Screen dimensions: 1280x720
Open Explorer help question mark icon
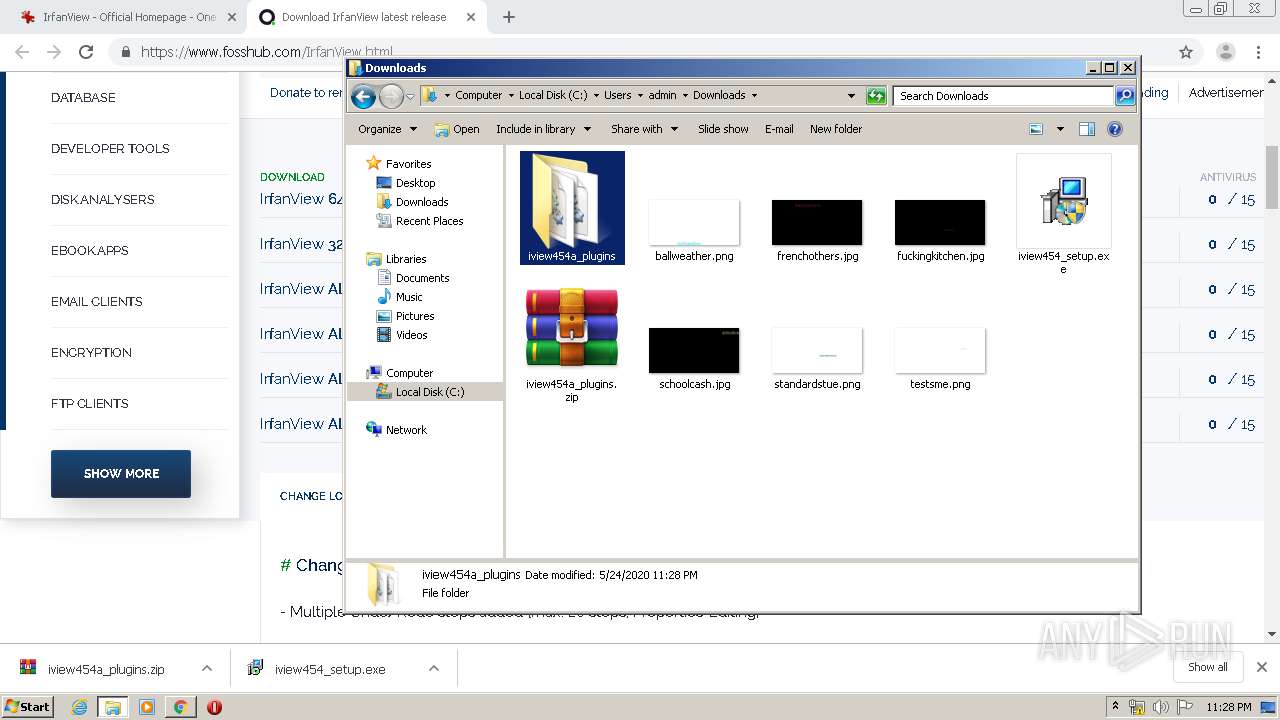[x=1115, y=129]
